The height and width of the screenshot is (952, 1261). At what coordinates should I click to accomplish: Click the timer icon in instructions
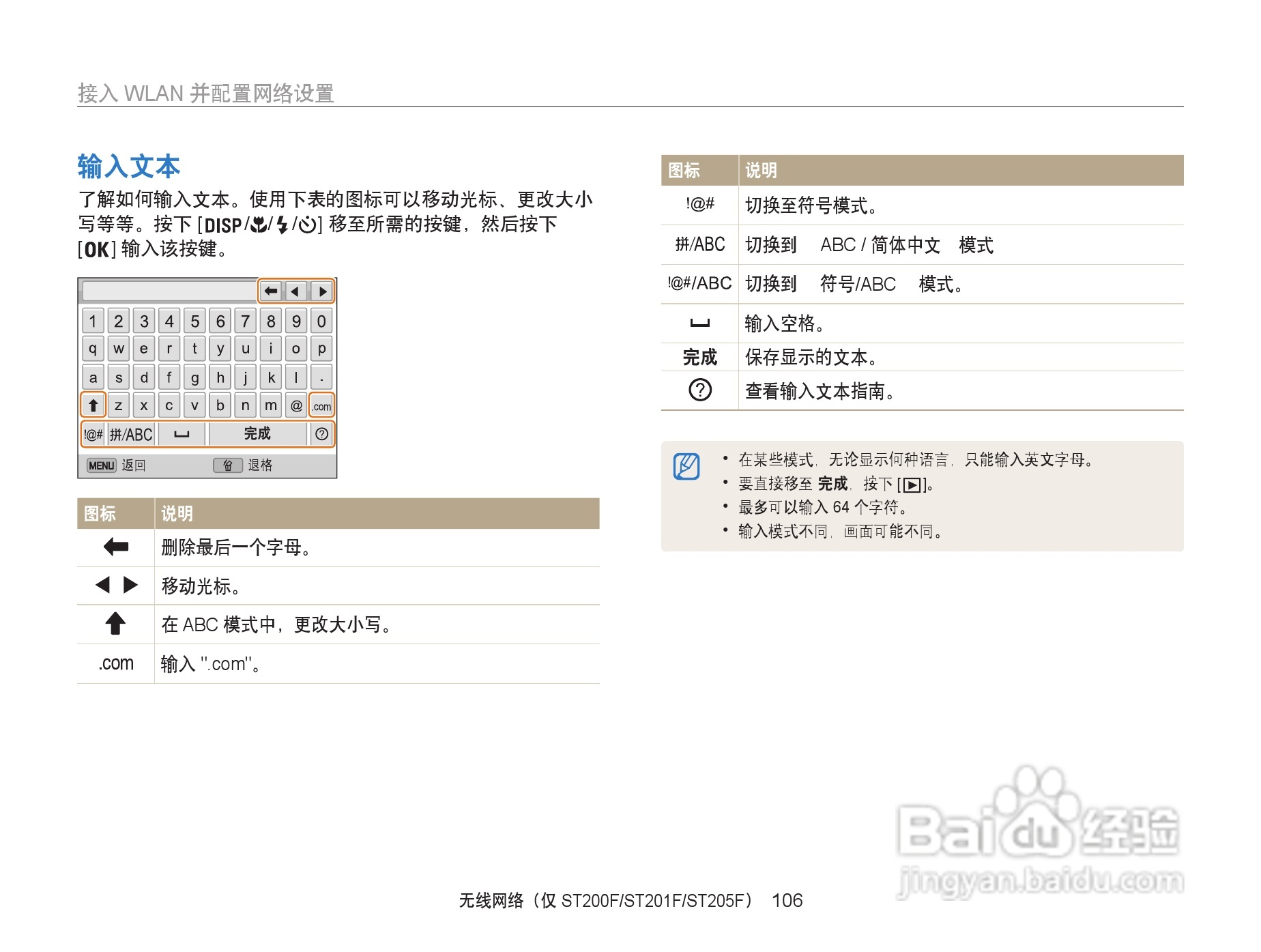point(307,224)
